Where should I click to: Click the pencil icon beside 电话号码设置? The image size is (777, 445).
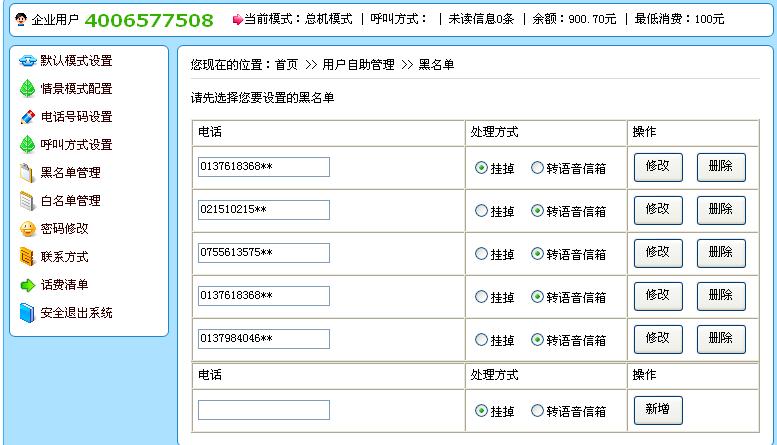pos(28,117)
